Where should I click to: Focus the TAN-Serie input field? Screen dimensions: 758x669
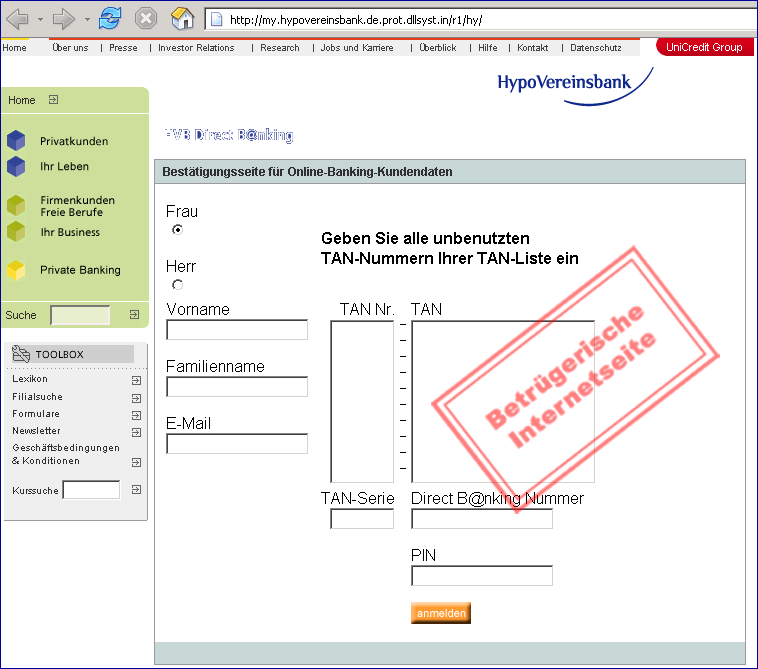(362, 519)
